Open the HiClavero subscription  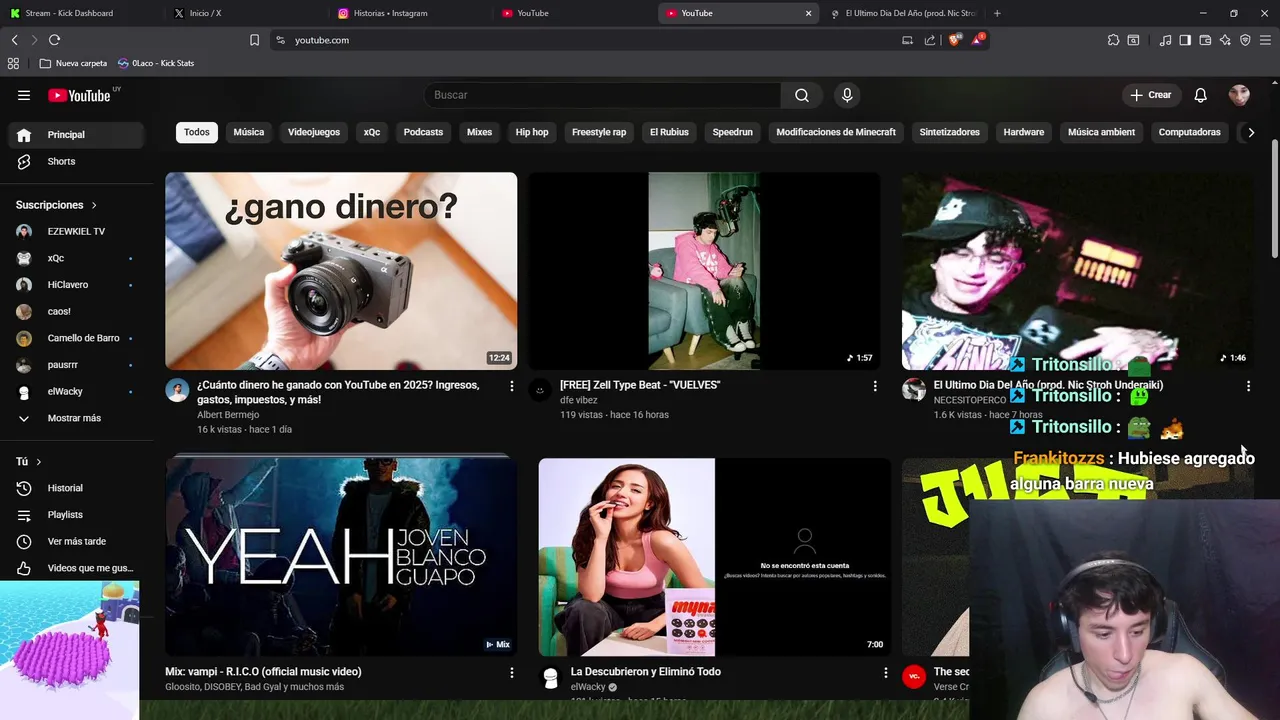(75, 285)
